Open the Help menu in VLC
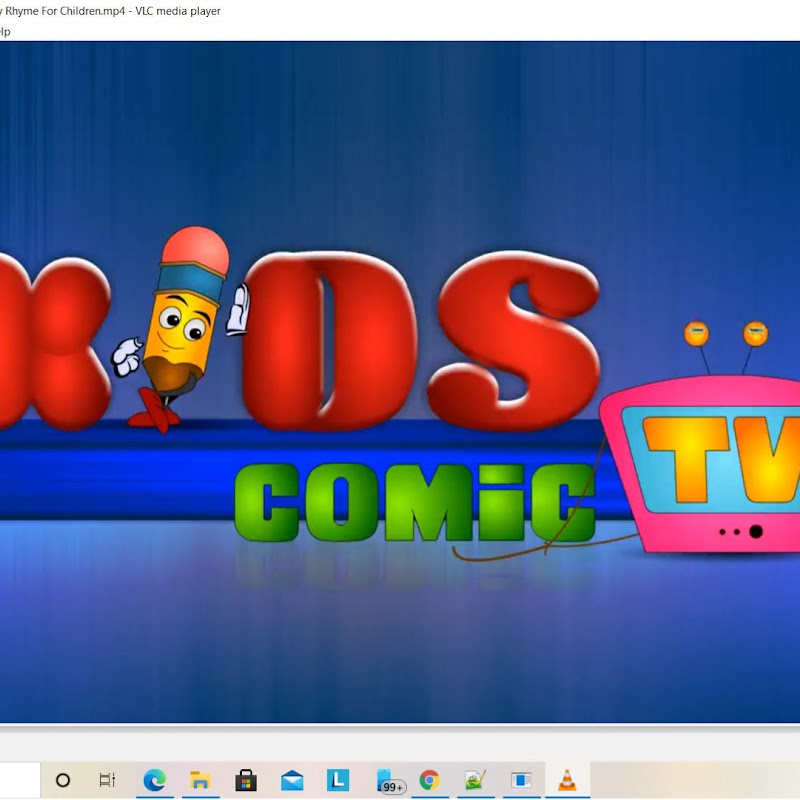Viewport: 800px width, 800px height. click(4, 31)
